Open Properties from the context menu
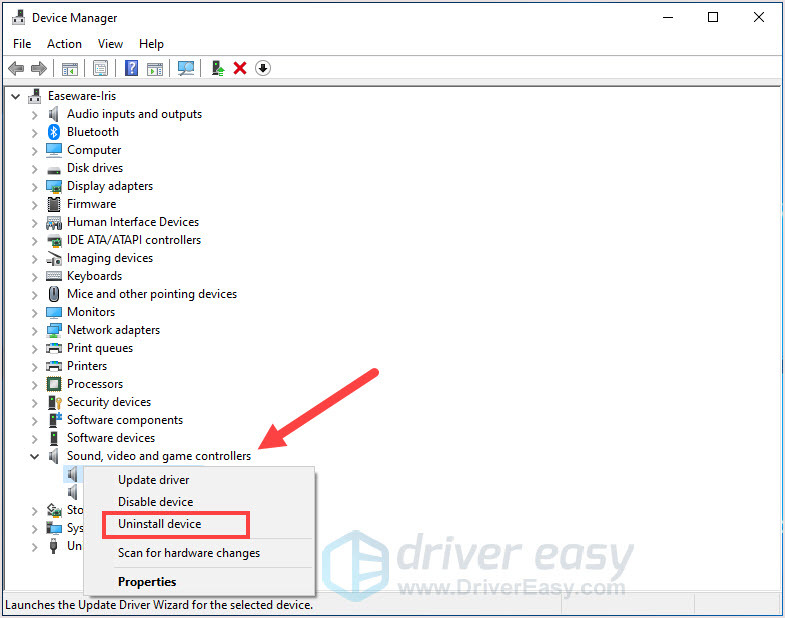The image size is (785, 618). [147, 582]
